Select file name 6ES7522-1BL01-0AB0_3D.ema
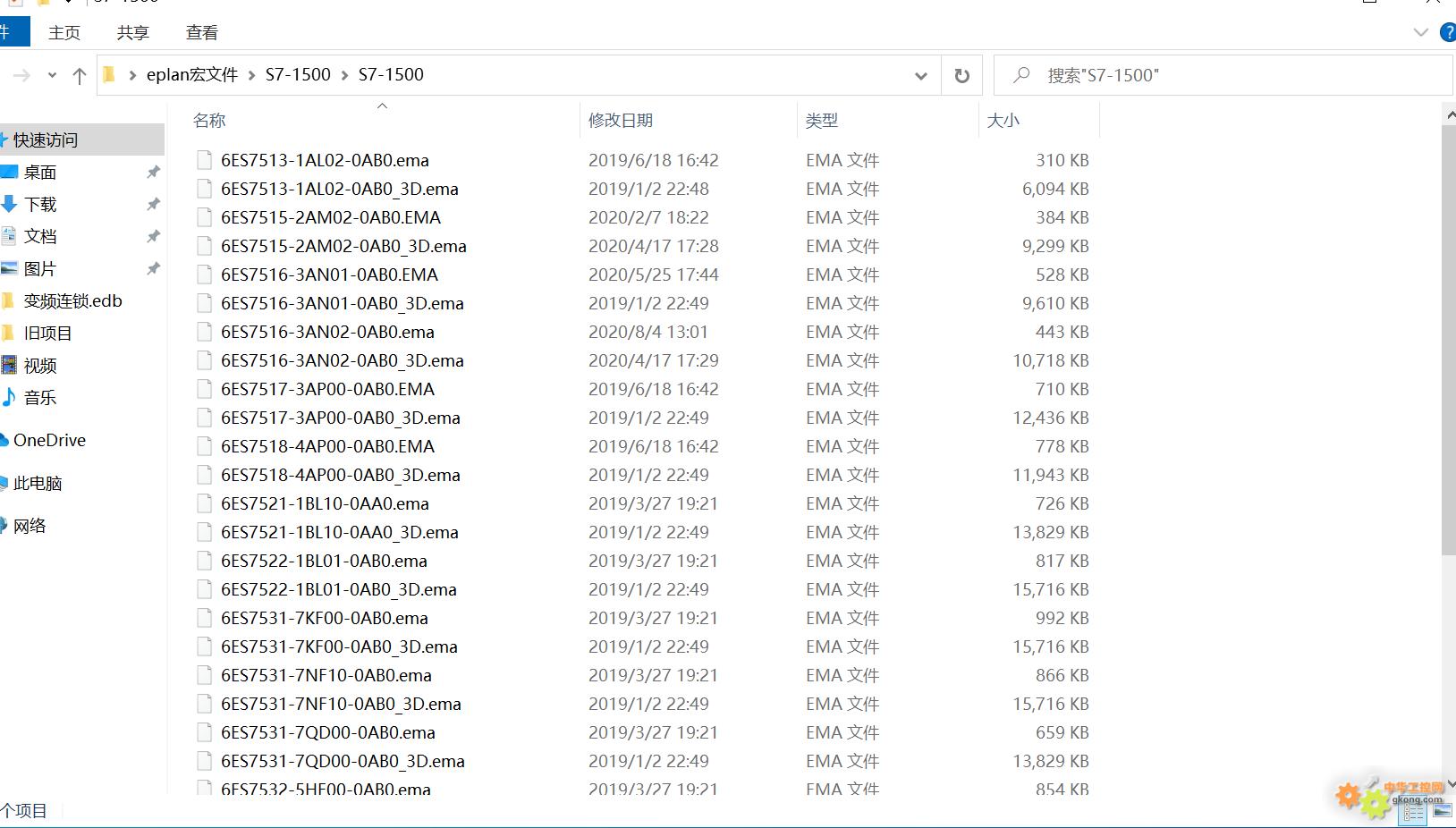 tap(339, 589)
